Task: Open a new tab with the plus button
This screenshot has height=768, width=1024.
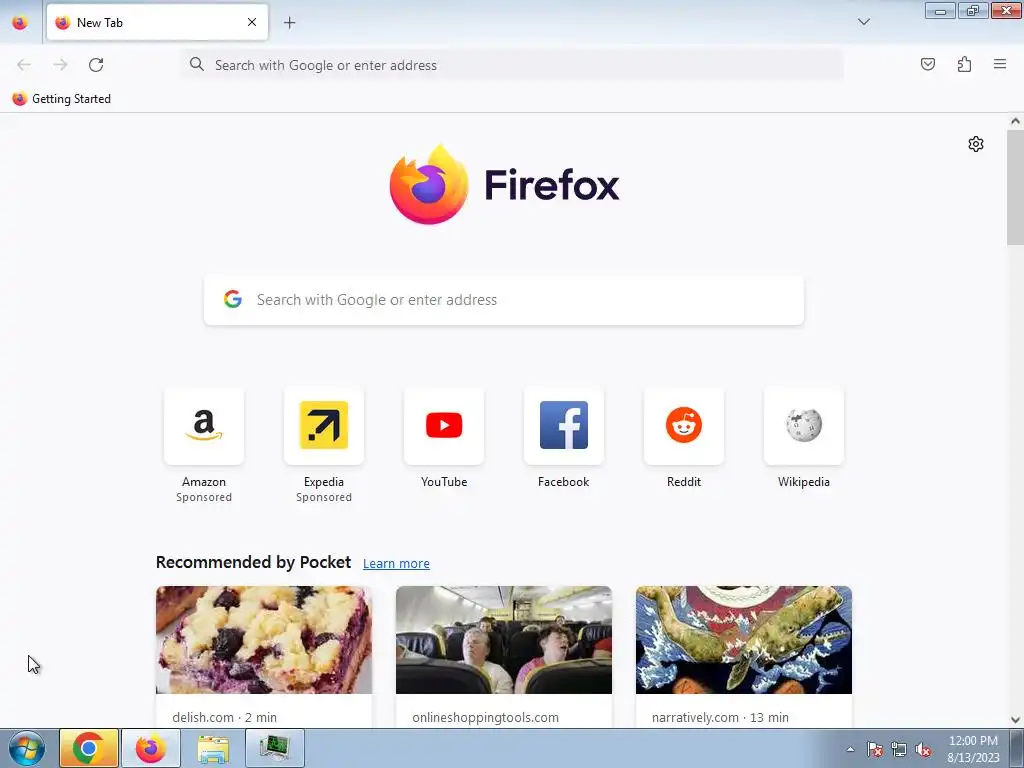Action: 289,23
